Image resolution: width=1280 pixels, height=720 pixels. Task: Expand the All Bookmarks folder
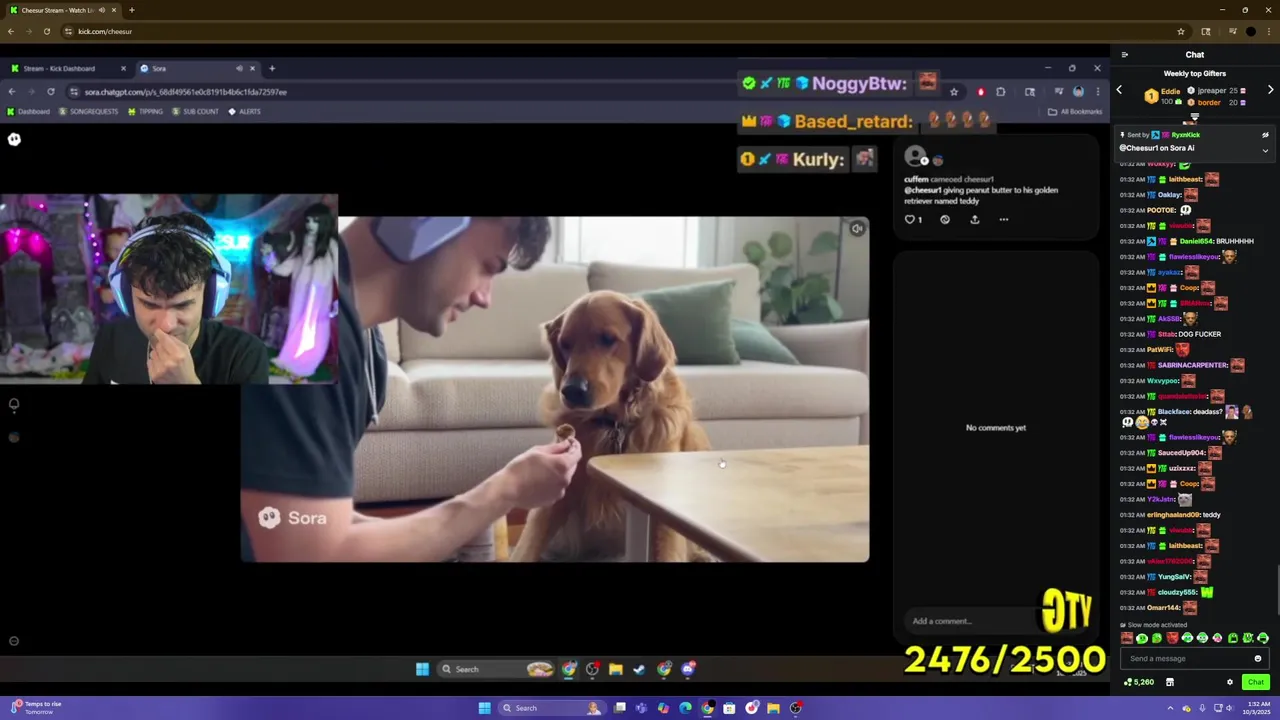tap(1075, 111)
